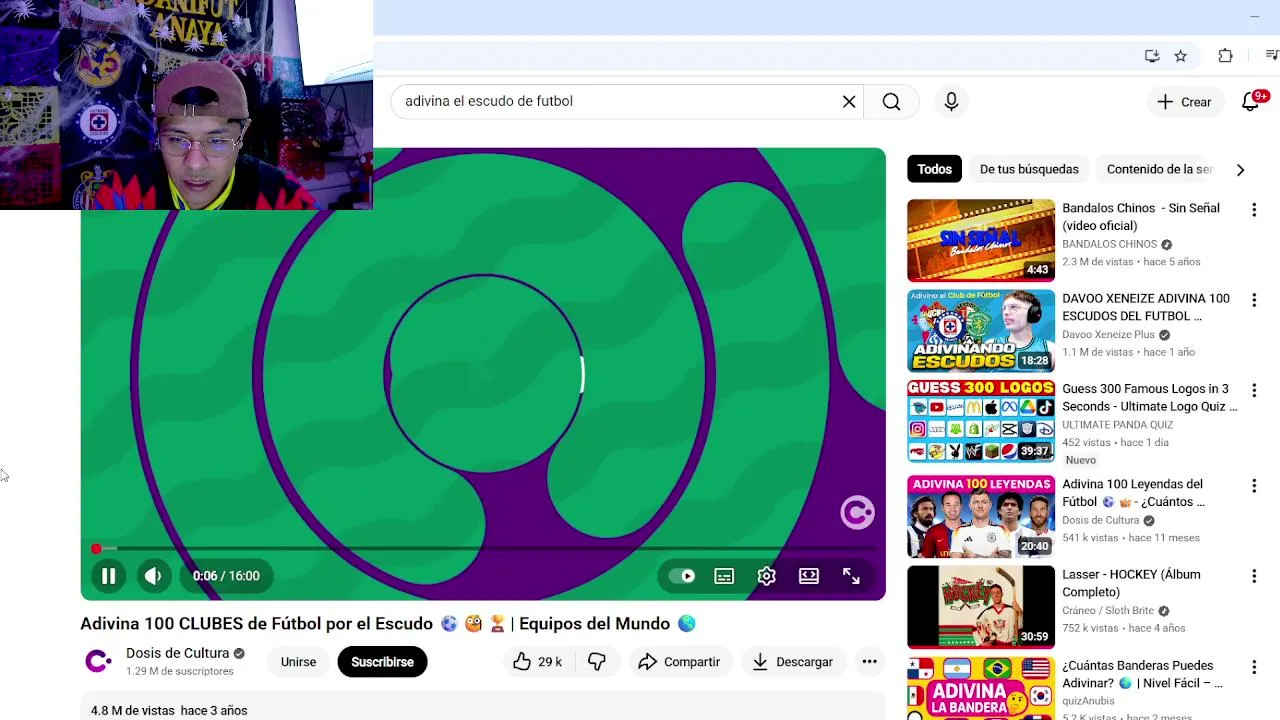The image size is (1280, 720).
Task: Open the Bandalos Chinos Sin Señal thumbnail
Action: pos(981,241)
